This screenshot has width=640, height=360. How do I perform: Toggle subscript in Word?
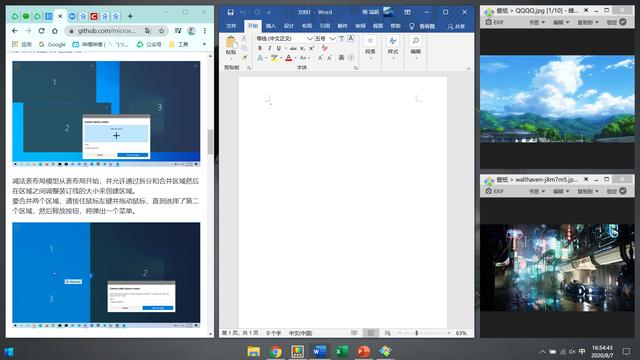(302, 48)
